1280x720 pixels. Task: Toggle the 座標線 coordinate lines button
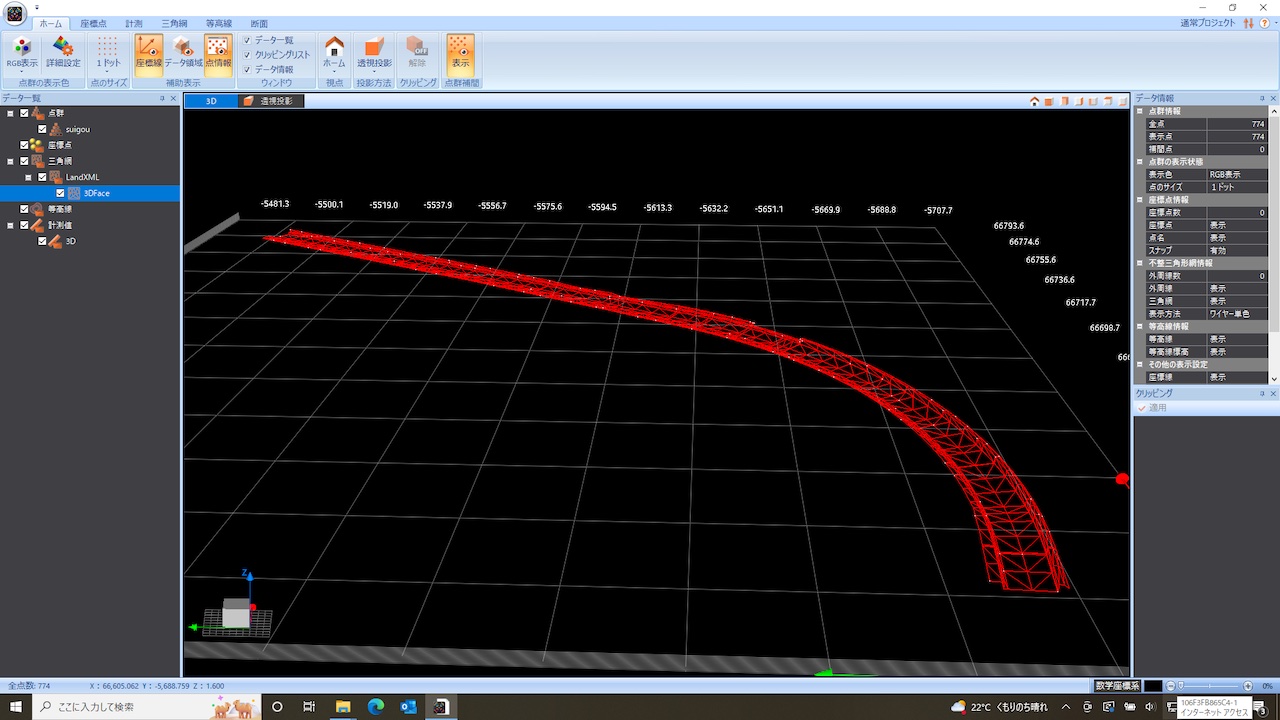[149, 52]
